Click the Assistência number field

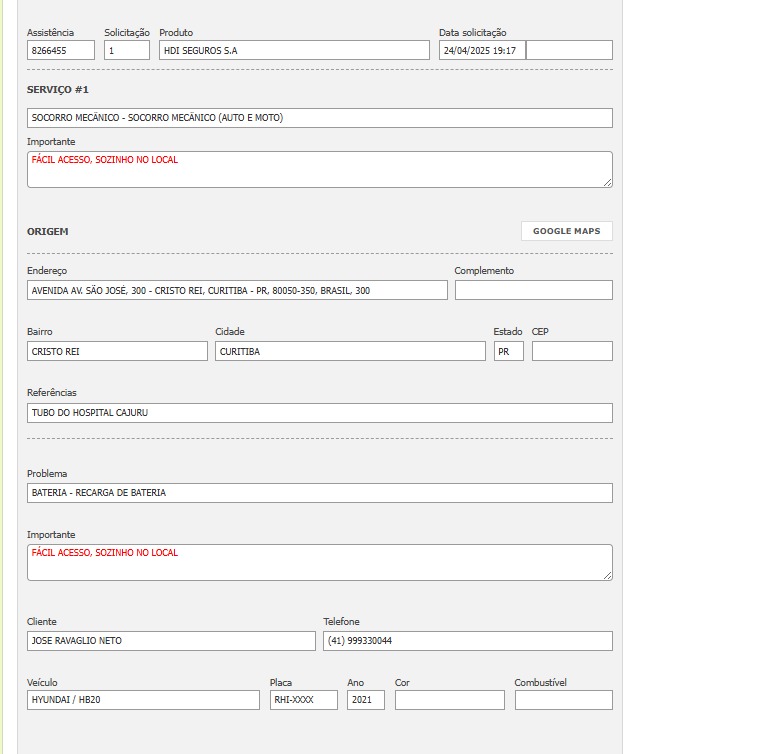coord(61,50)
